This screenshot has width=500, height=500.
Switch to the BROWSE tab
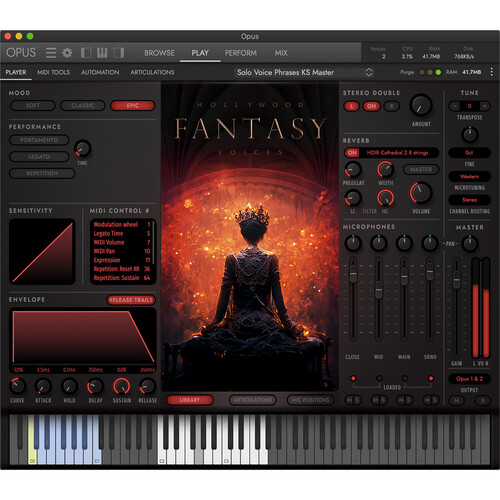pos(159,53)
